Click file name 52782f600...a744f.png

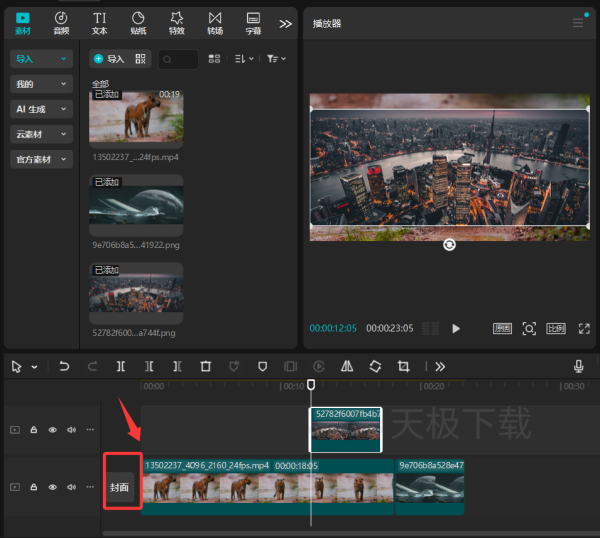pyautogui.click(x=134, y=333)
